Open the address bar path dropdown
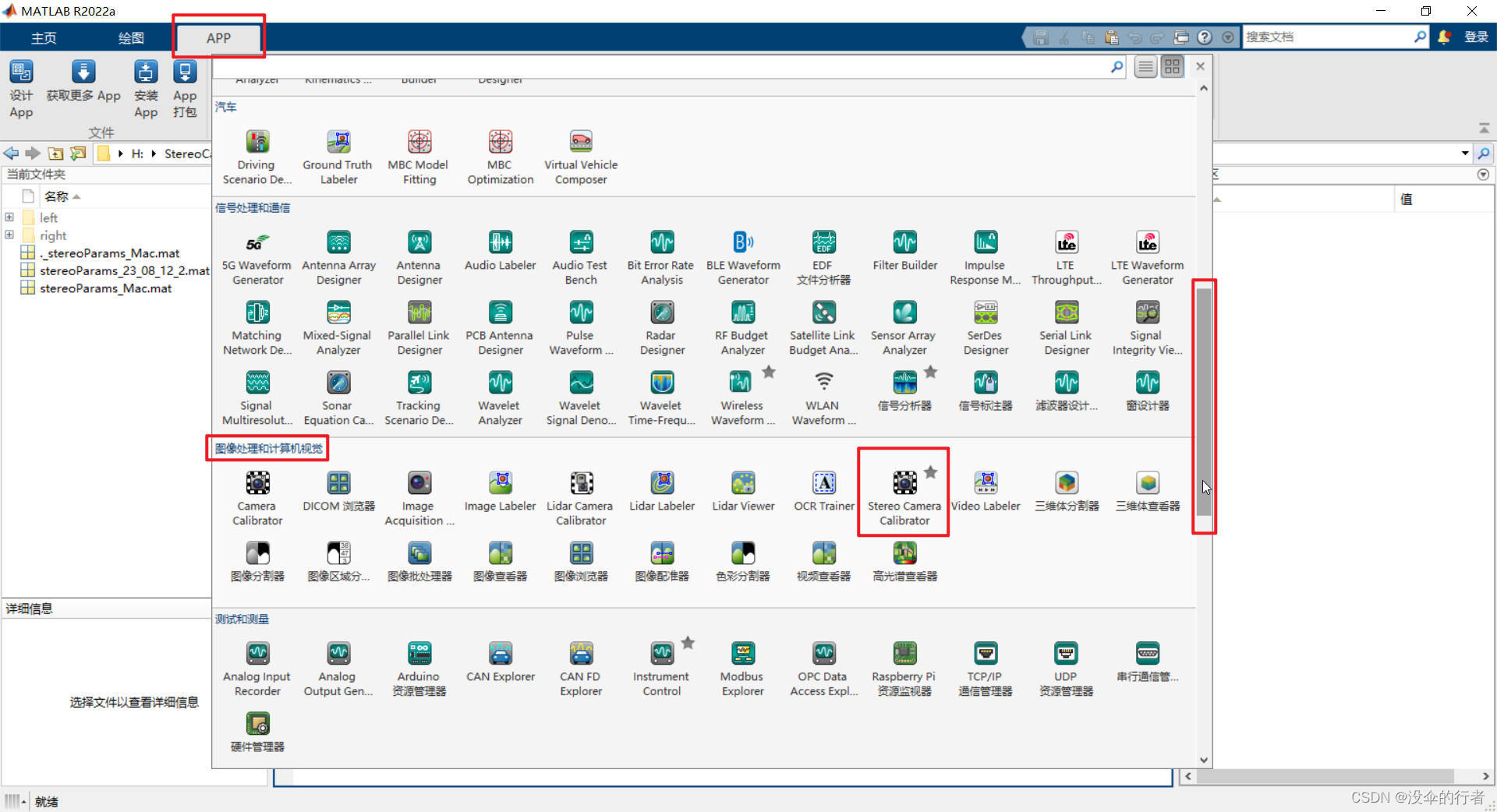 (x=1464, y=153)
